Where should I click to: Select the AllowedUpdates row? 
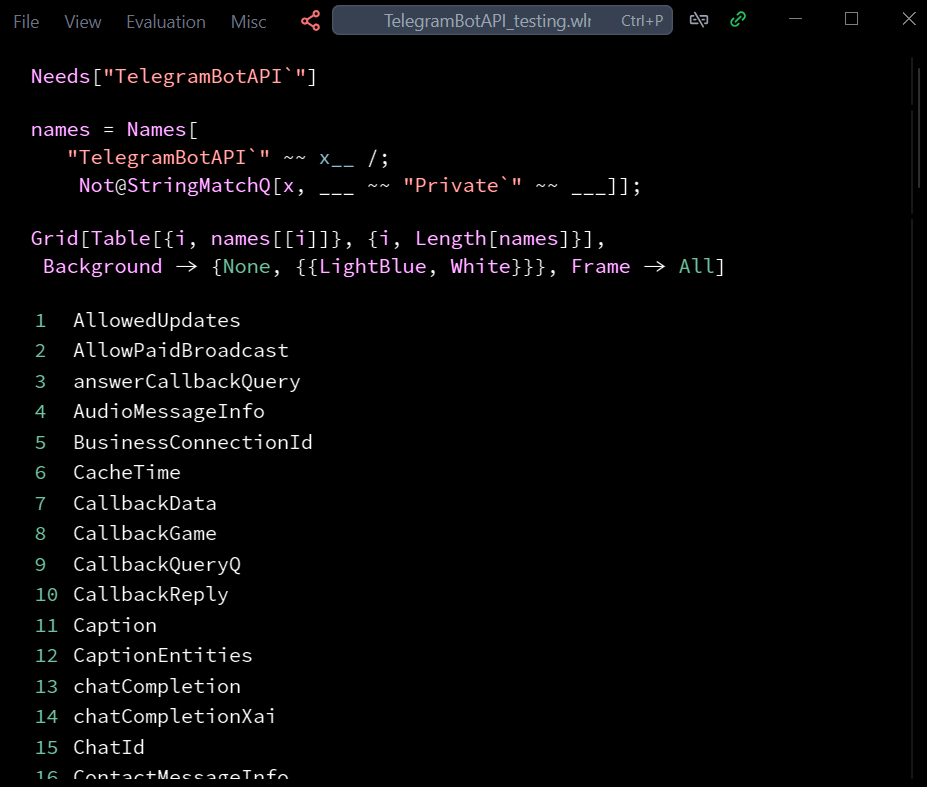click(x=137, y=320)
